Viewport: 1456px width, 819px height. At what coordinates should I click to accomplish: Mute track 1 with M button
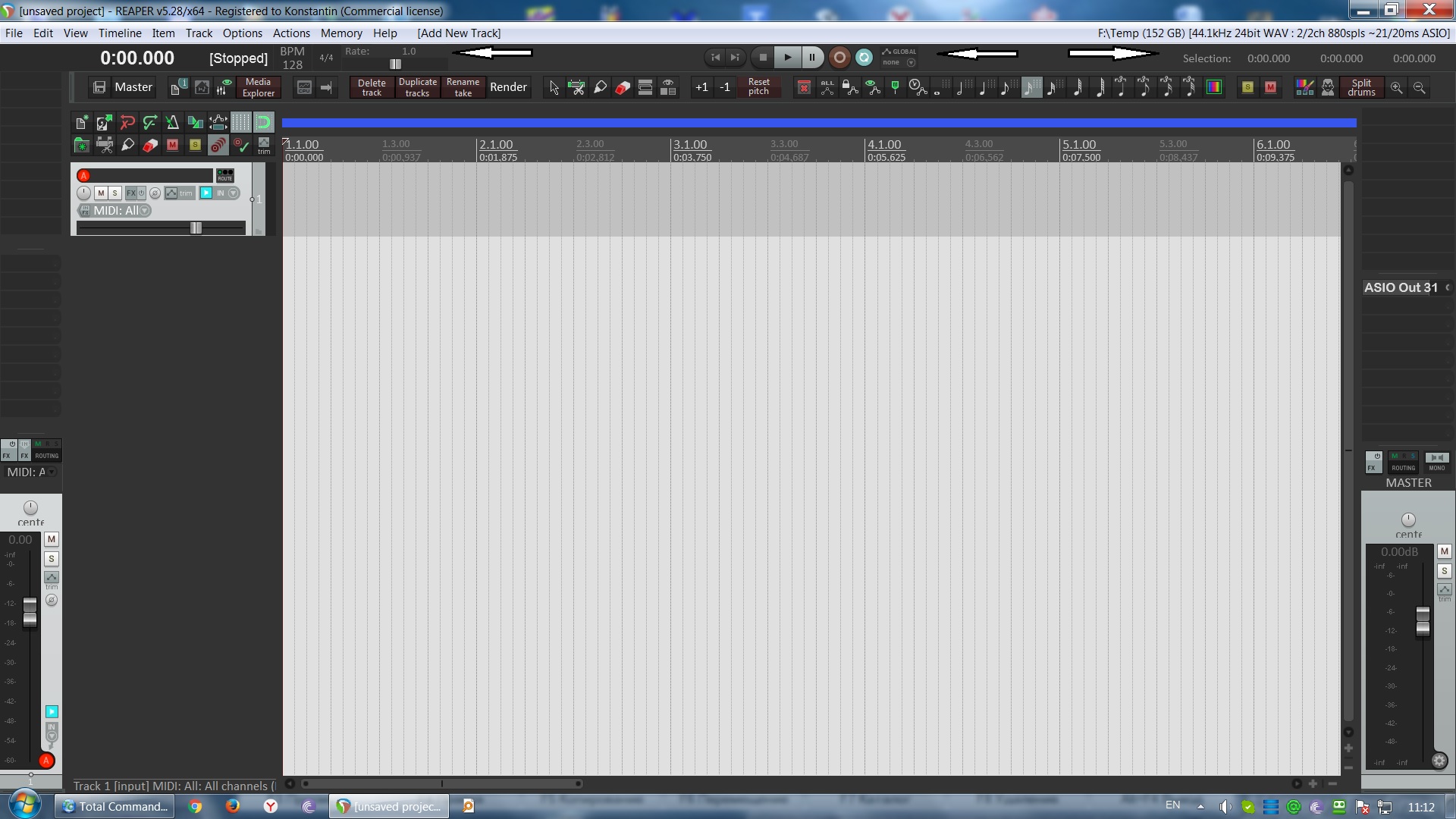pos(101,193)
